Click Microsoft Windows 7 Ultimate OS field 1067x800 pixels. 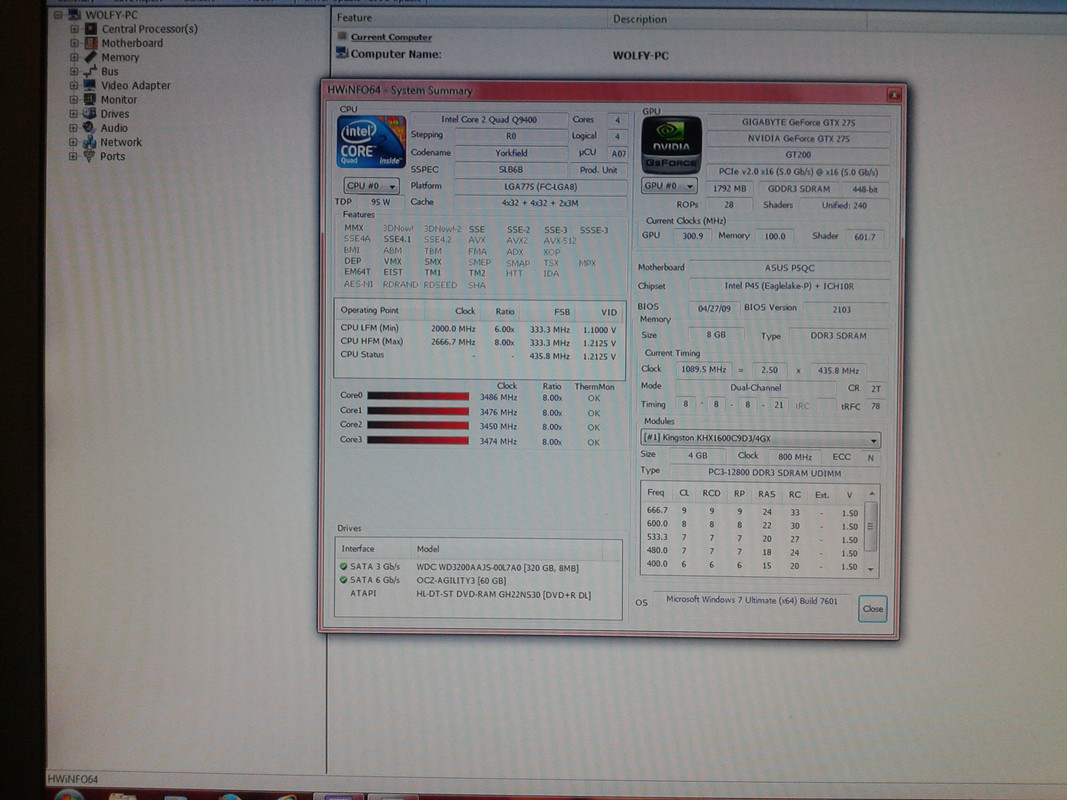point(752,600)
